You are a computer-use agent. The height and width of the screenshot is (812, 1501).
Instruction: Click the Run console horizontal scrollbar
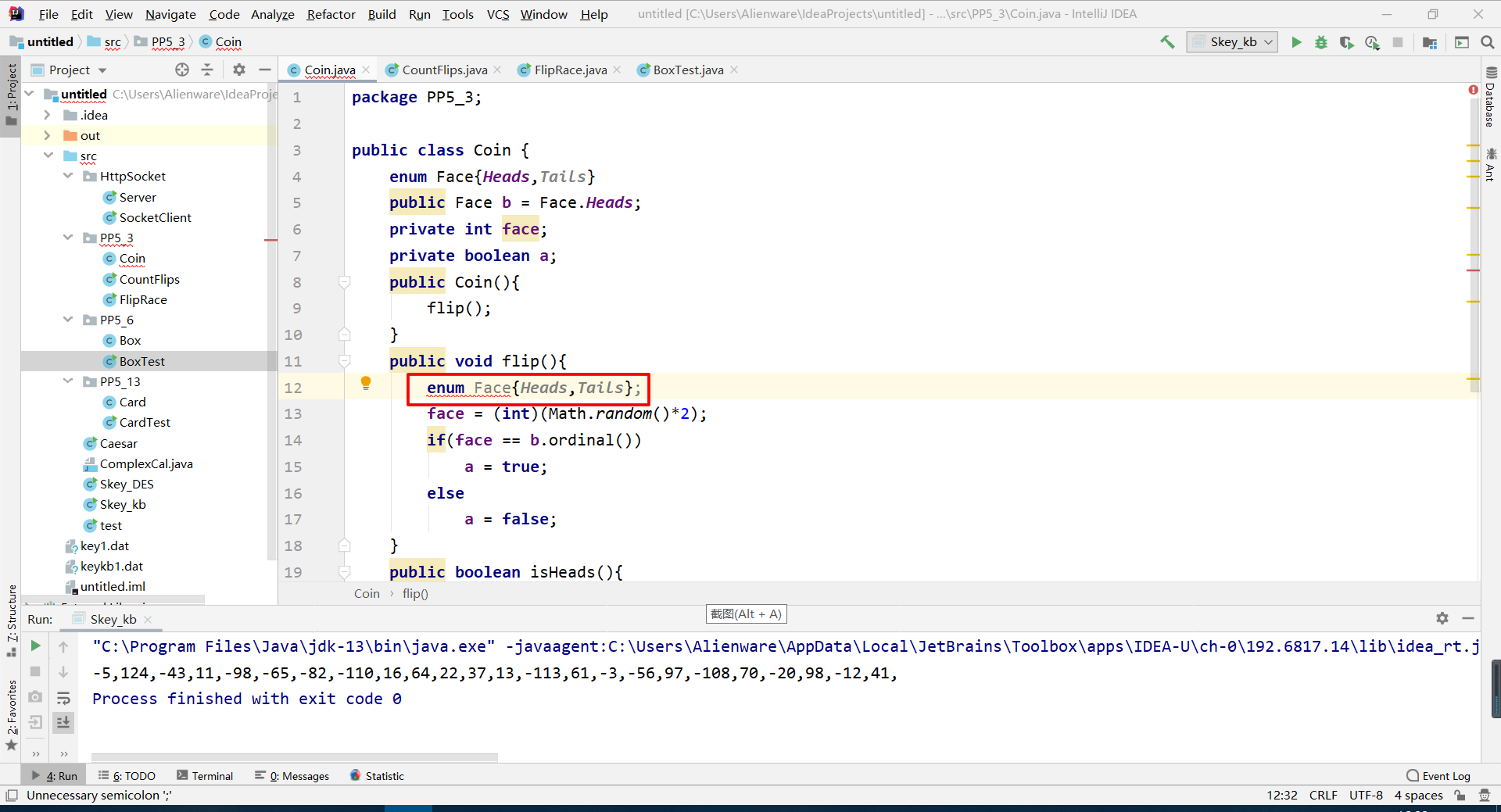tap(295, 757)
